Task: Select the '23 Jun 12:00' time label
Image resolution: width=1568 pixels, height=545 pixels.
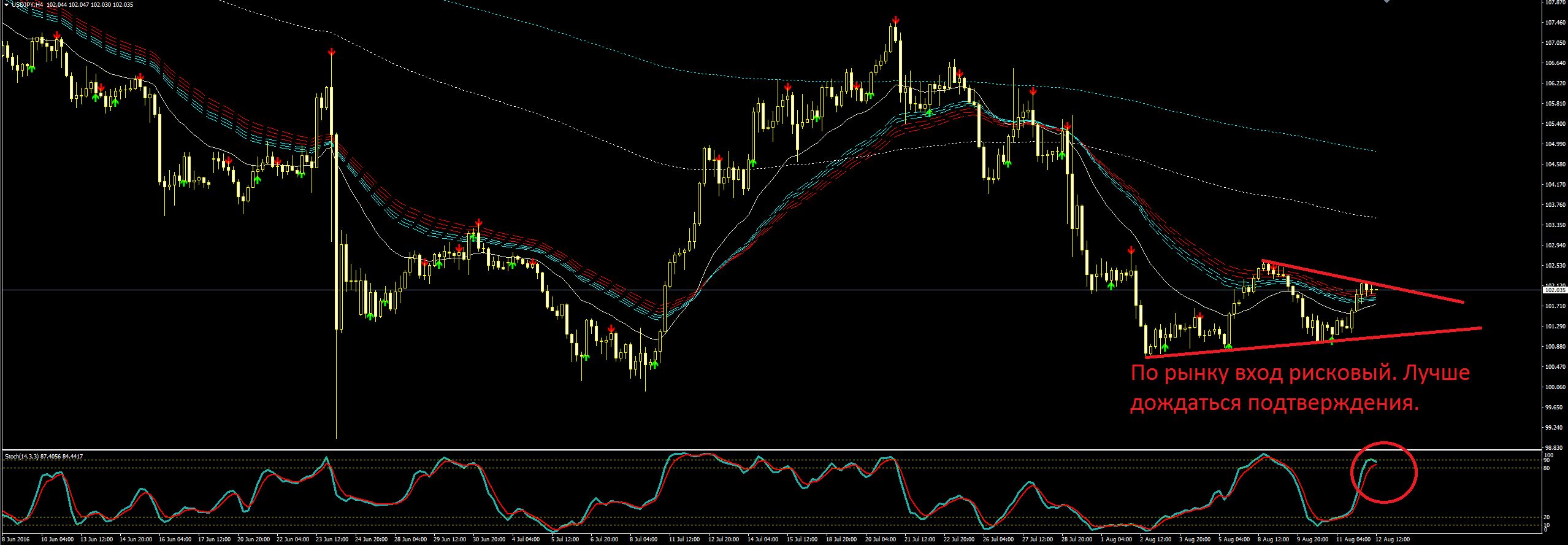Action: [332, 539]
